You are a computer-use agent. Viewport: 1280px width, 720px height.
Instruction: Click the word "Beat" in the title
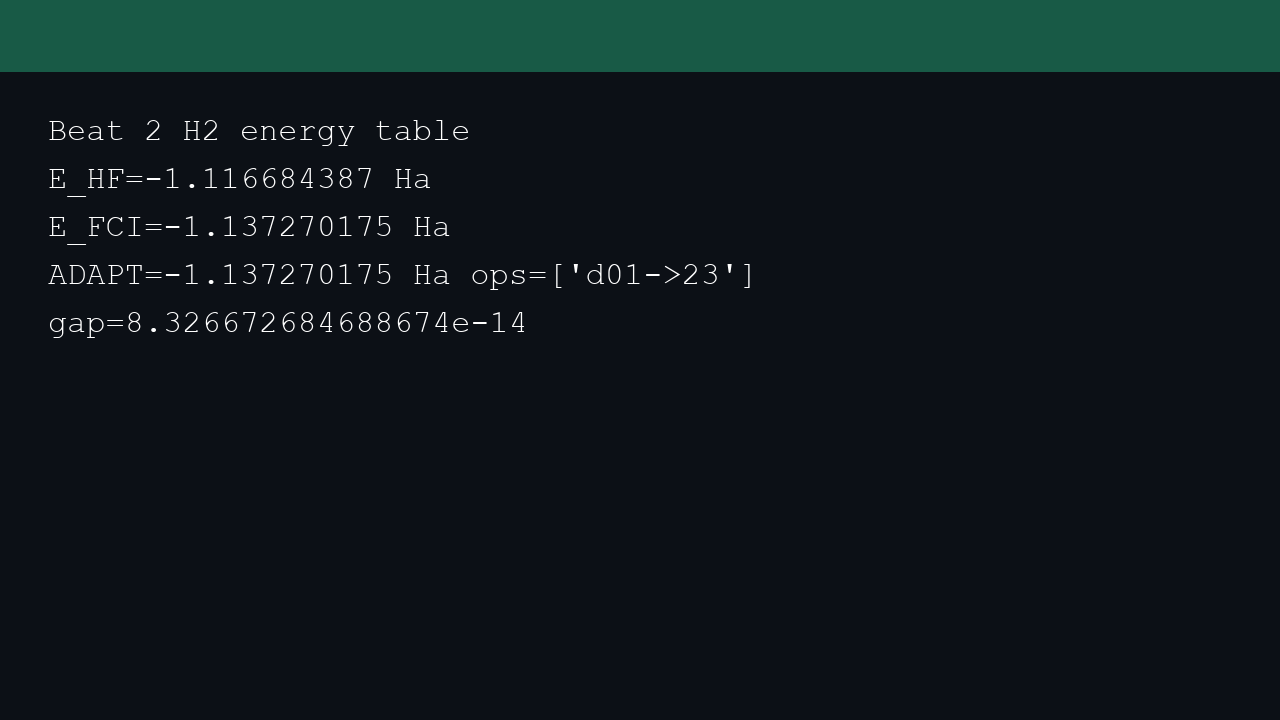(x=86, y=131)
